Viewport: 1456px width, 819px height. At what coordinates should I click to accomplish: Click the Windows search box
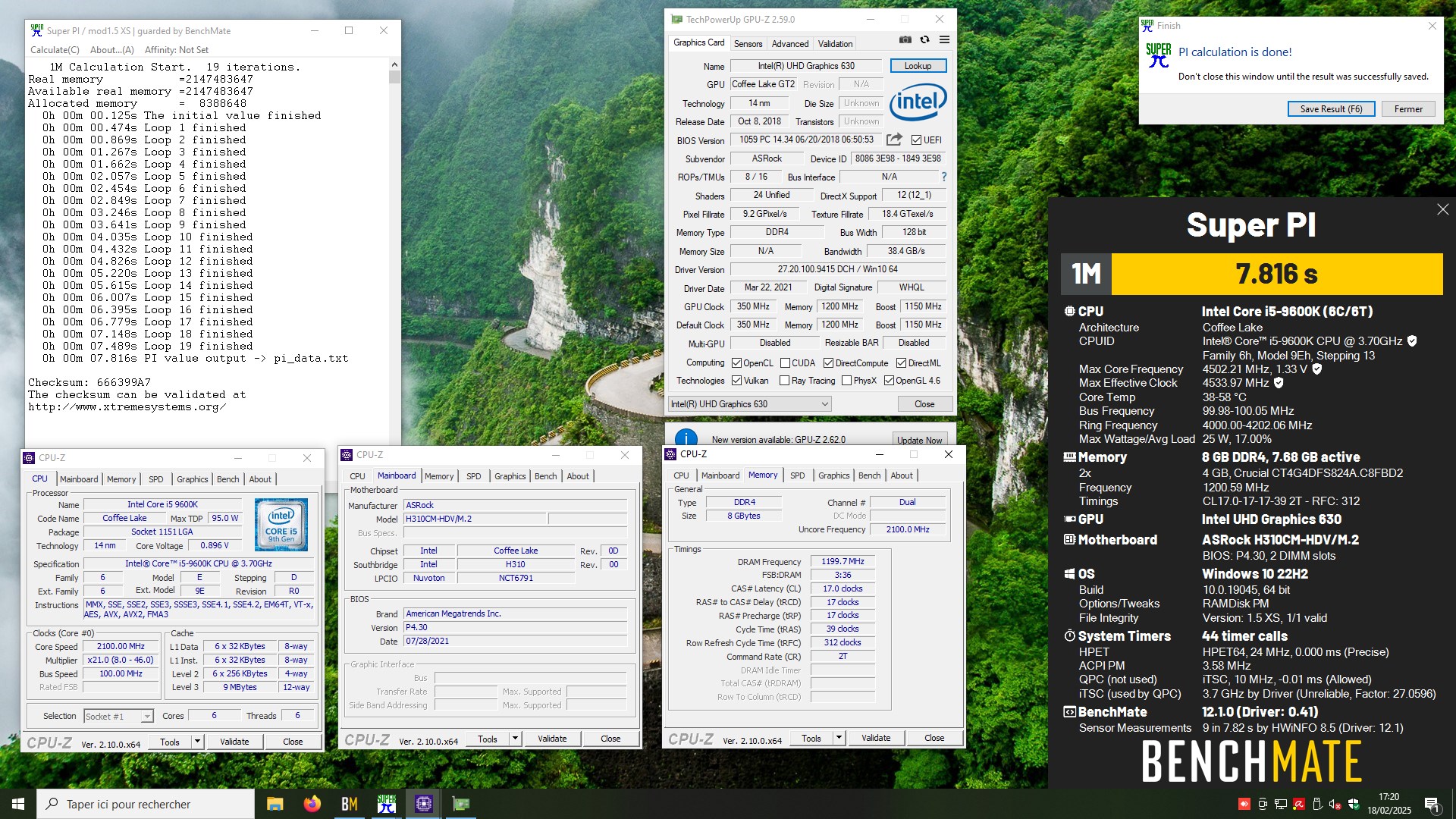coord(146,804)
